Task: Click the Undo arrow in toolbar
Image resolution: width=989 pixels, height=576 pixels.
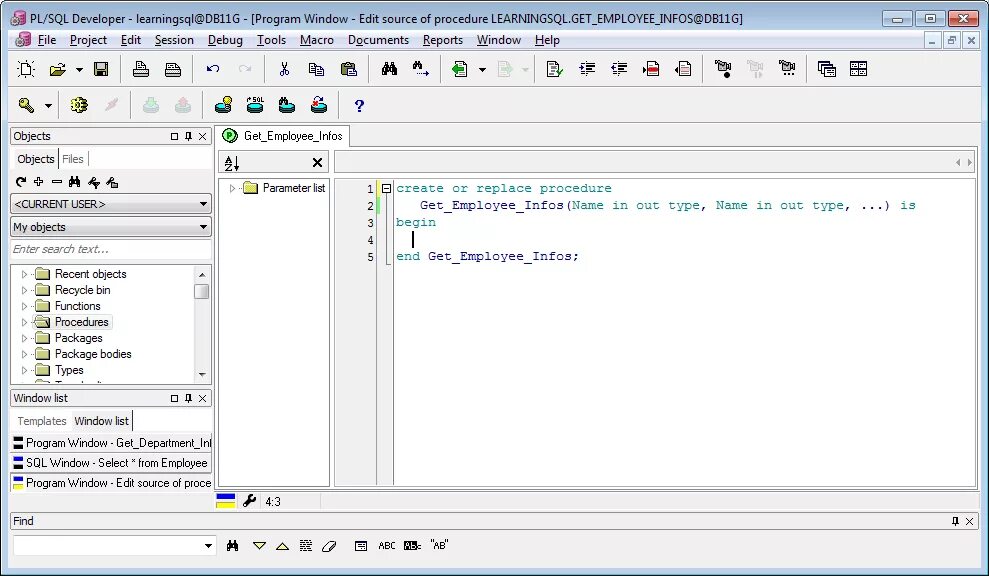Action: pyautogui.click(x=213, y=69)
